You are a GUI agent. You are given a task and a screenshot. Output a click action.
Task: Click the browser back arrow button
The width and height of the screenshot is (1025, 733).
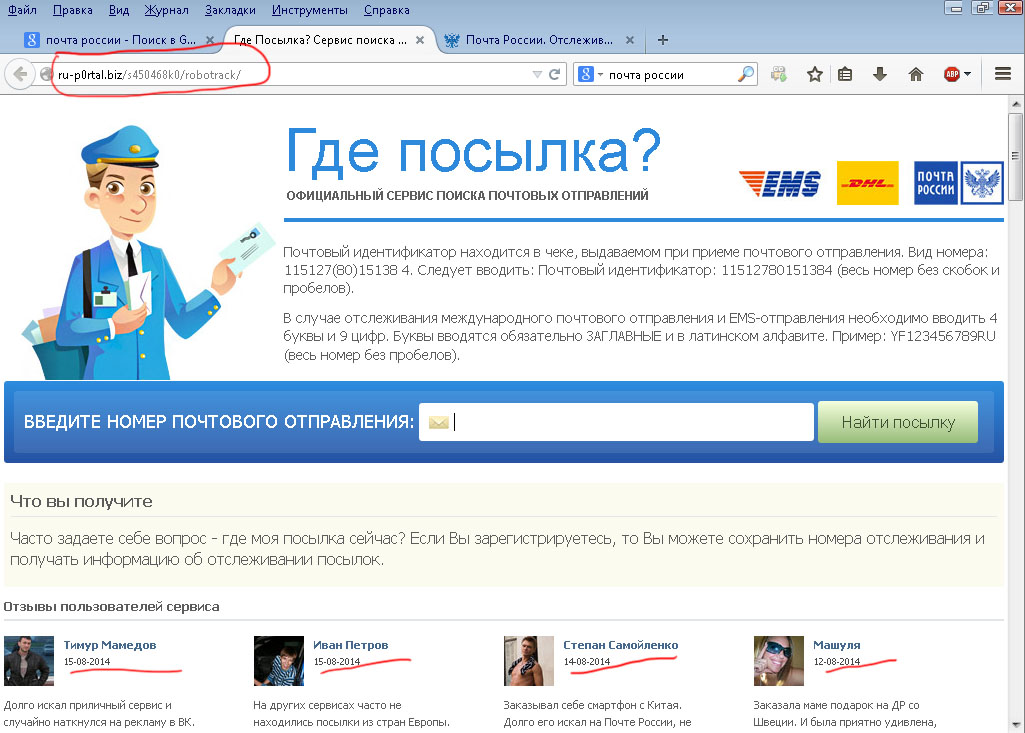(20, 75)
